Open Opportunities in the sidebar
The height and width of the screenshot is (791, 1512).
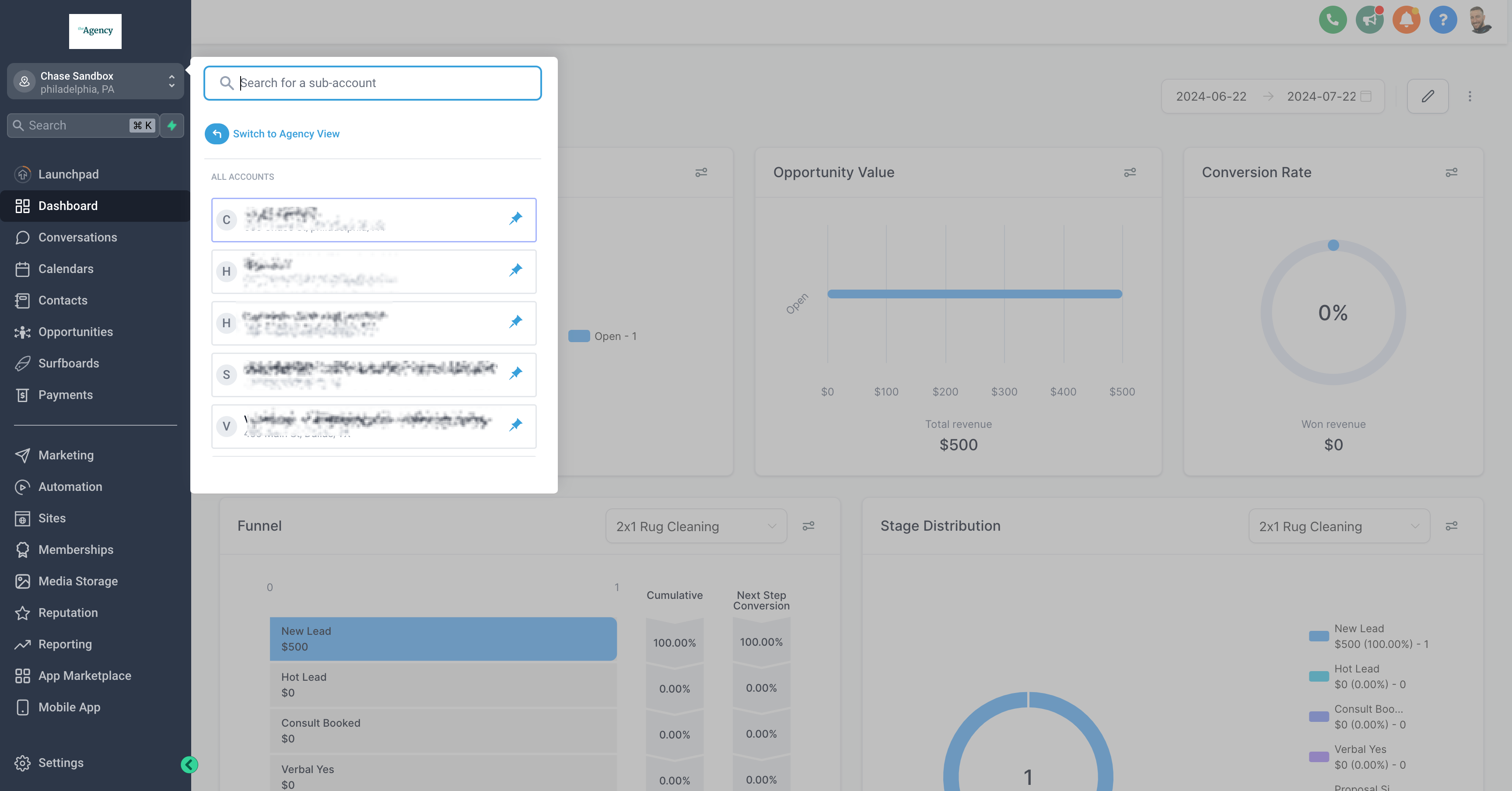[x=95, y=332]
